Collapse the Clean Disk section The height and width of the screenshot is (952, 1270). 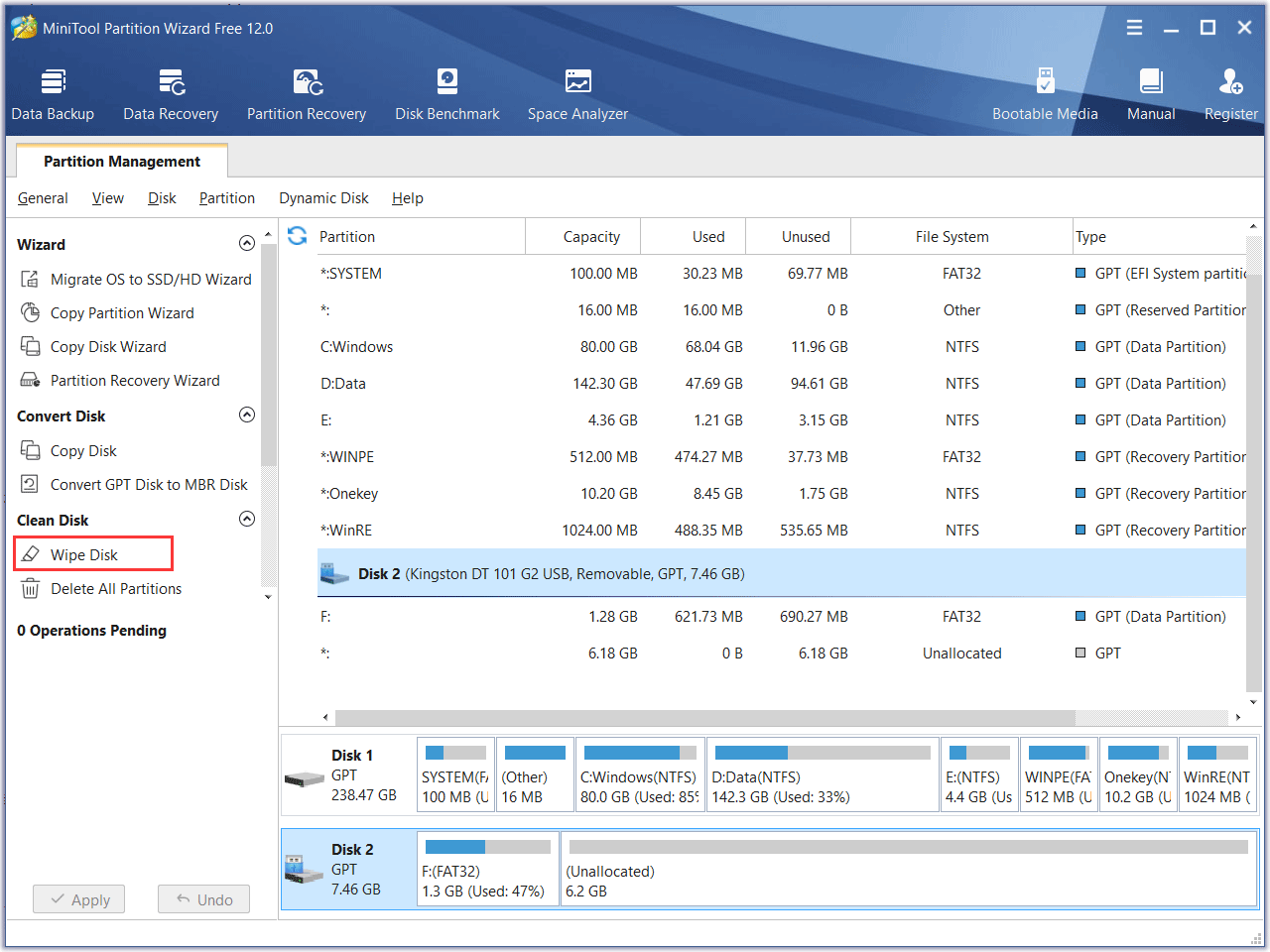[247, 520]
